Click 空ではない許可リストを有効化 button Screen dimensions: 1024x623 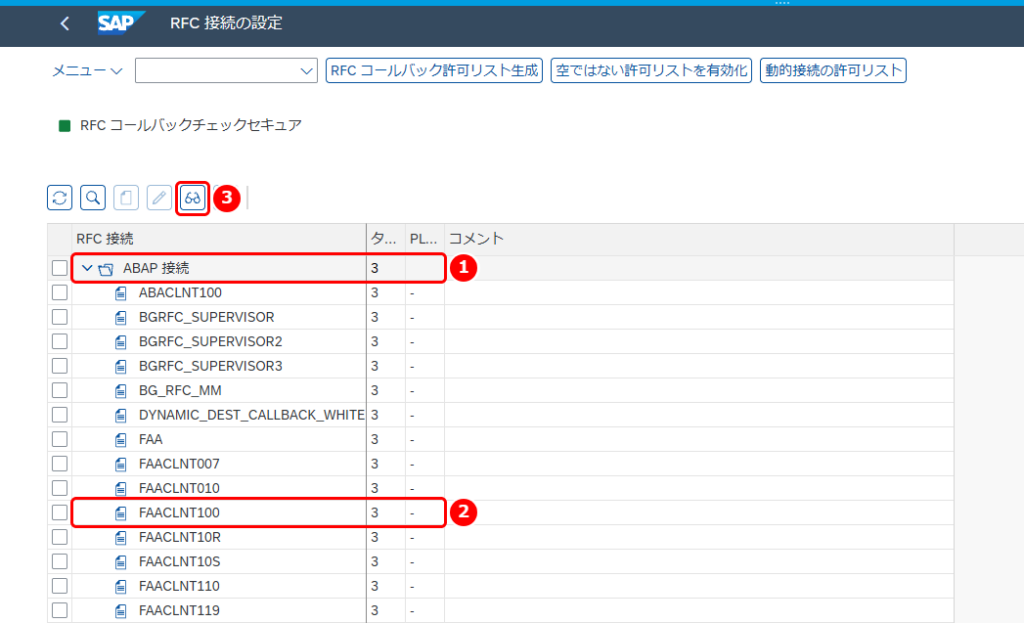pyautogui.click(x=651, y=71)
